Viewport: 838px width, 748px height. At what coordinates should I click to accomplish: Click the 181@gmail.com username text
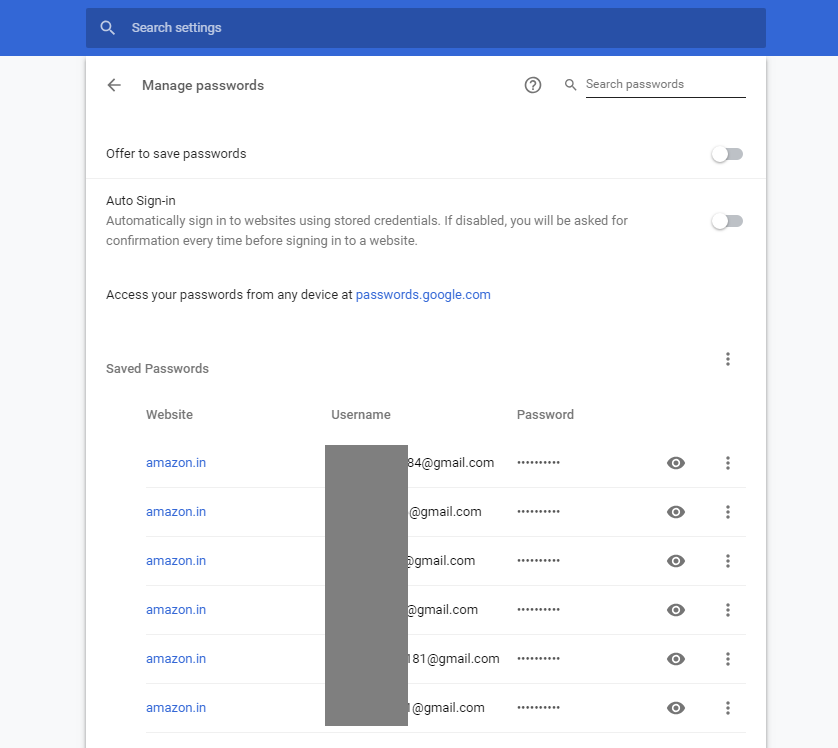(x=454, y=659)
